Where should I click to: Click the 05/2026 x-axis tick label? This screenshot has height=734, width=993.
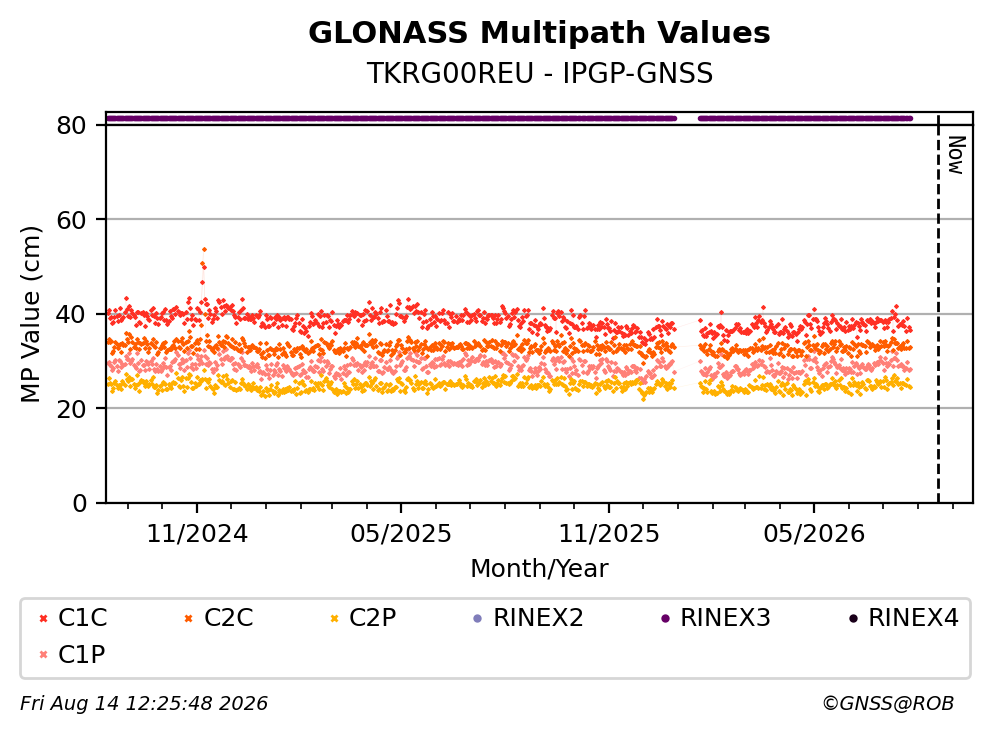(x=814, y=534)
